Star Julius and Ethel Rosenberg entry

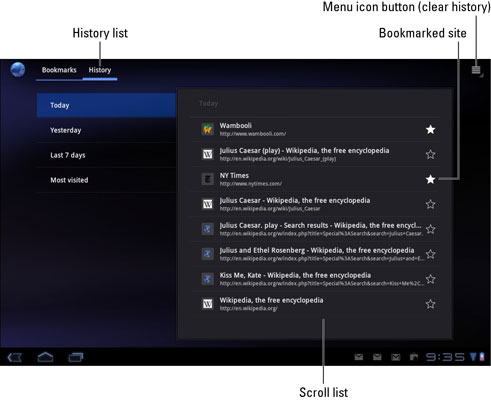tap(431, 254)
